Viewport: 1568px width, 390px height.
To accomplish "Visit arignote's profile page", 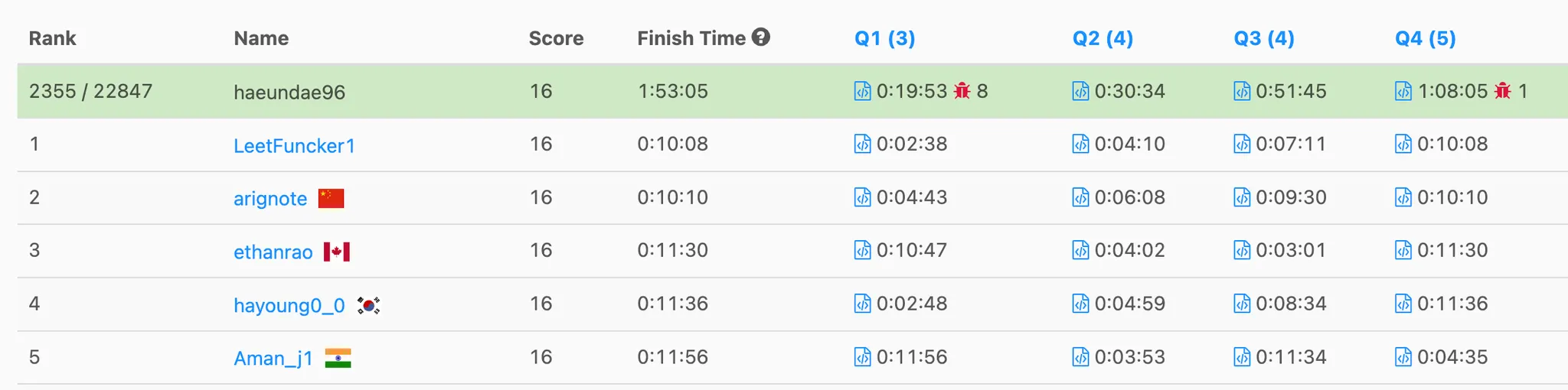I will 270,199.
